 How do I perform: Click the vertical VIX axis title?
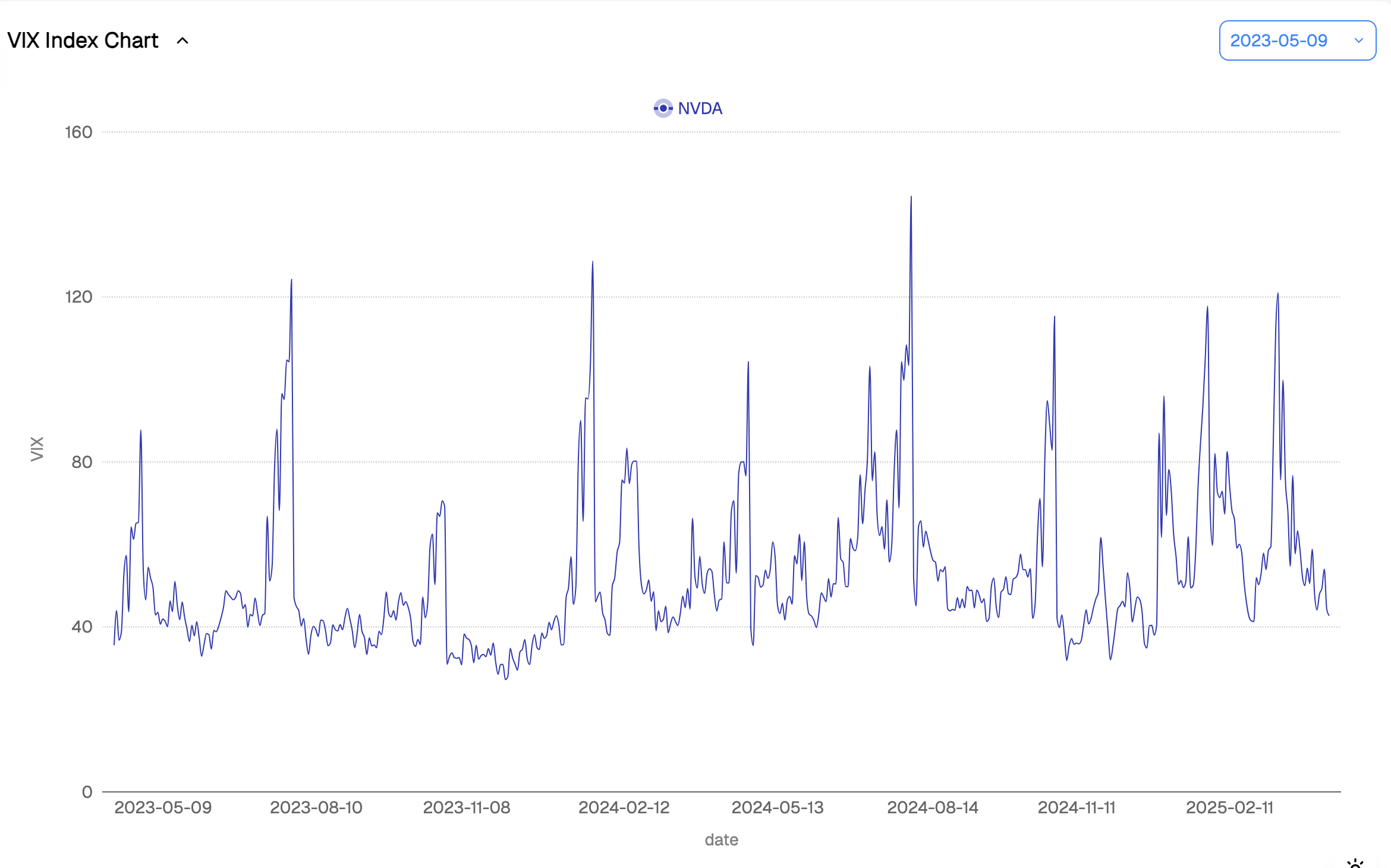(37, 449)
